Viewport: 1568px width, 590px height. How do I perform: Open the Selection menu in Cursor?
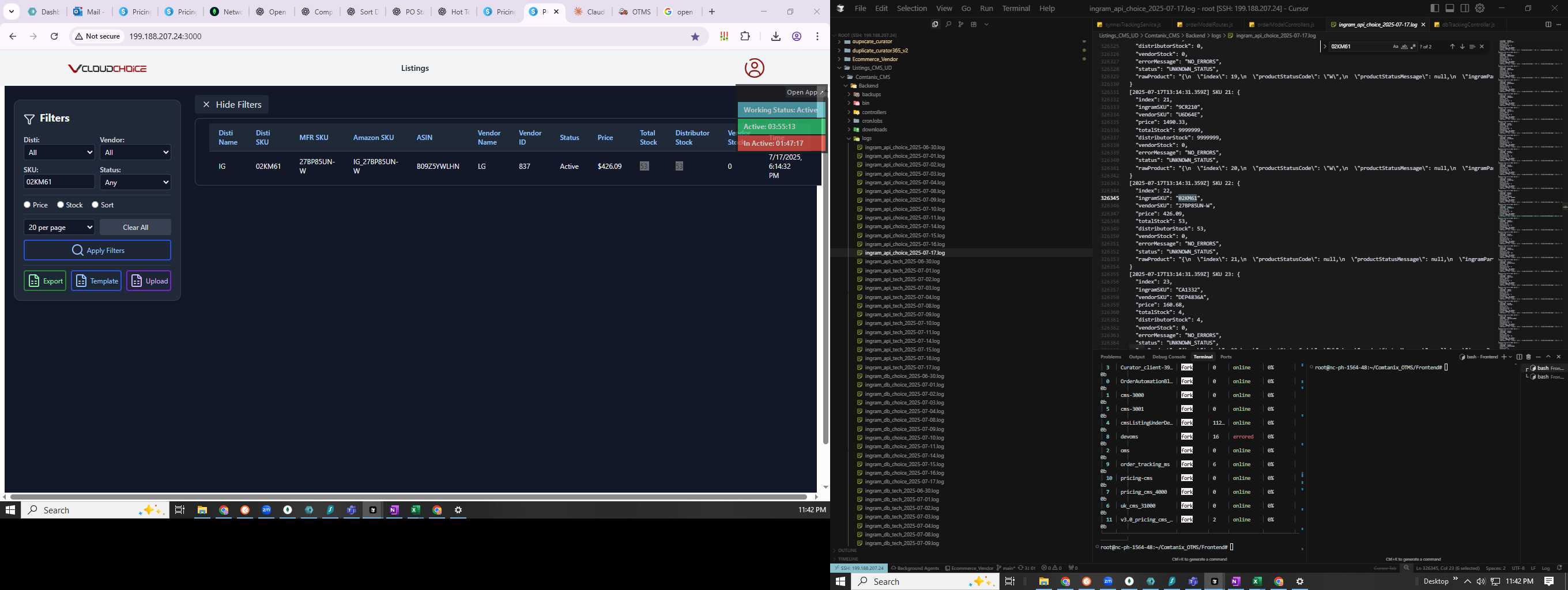pyautogui.click(x=912, y=8)
